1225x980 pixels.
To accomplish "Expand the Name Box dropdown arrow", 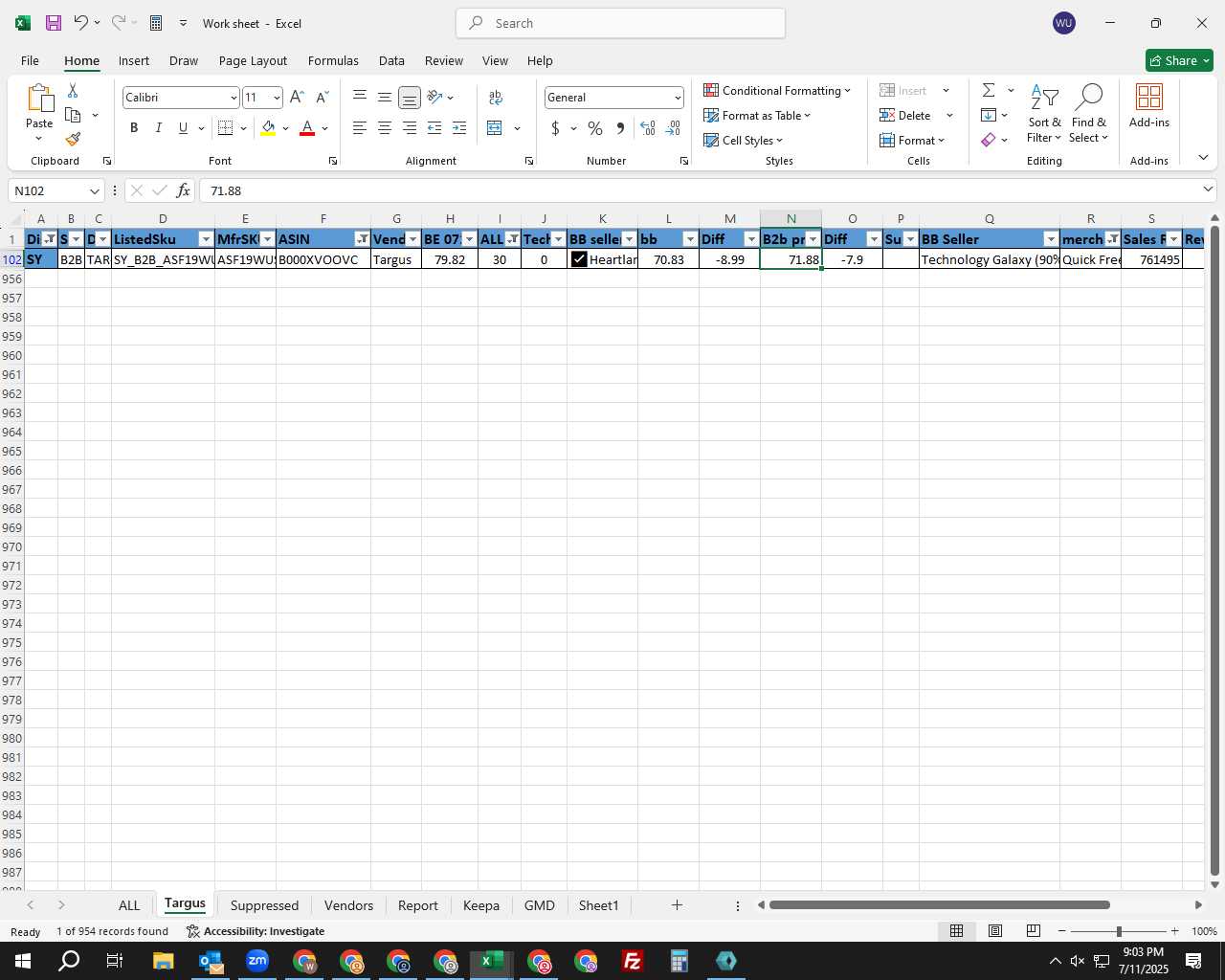I will pos(94,190).
